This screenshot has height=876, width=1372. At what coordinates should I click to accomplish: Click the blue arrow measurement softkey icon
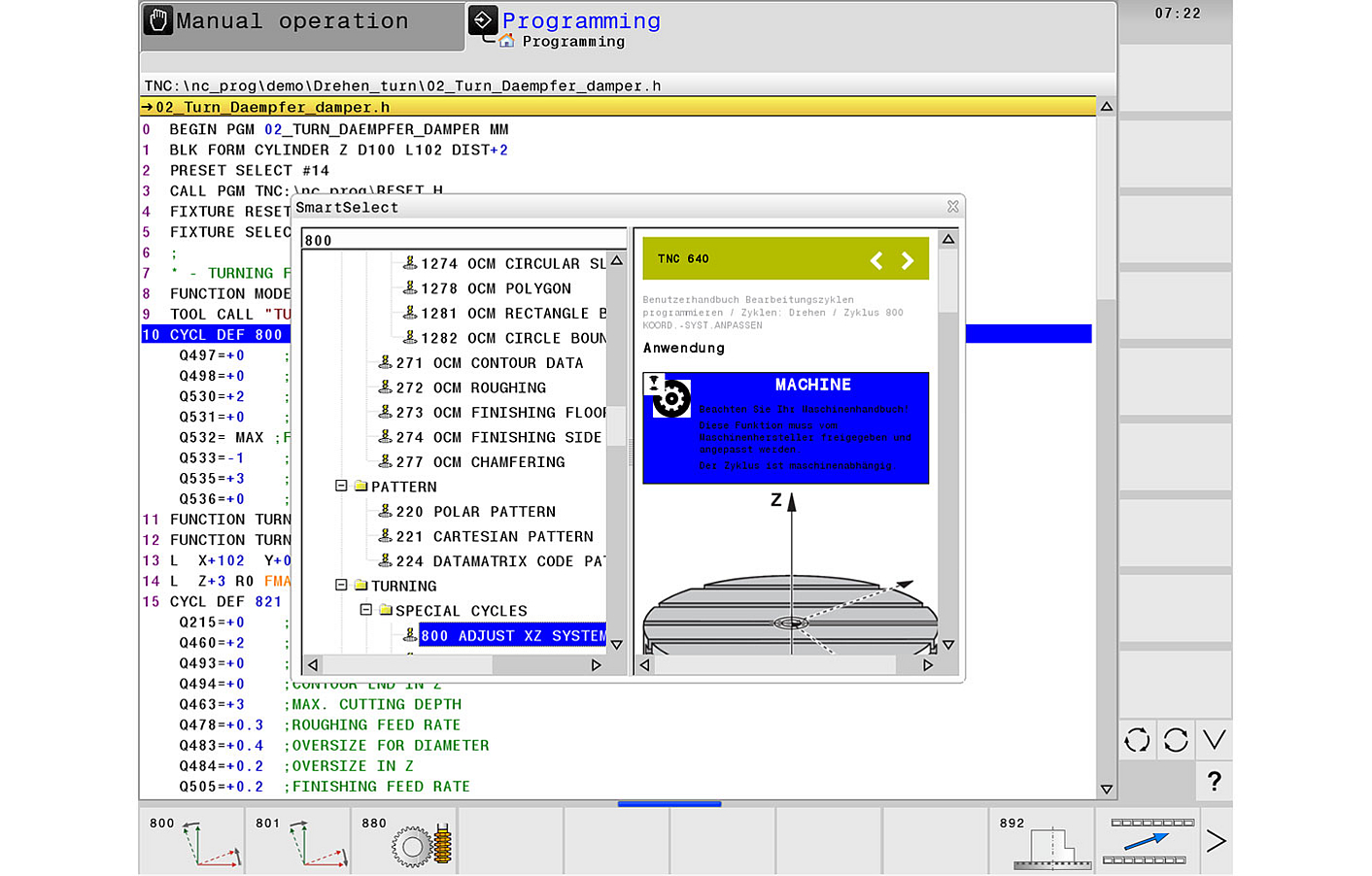click(1152, 839)
